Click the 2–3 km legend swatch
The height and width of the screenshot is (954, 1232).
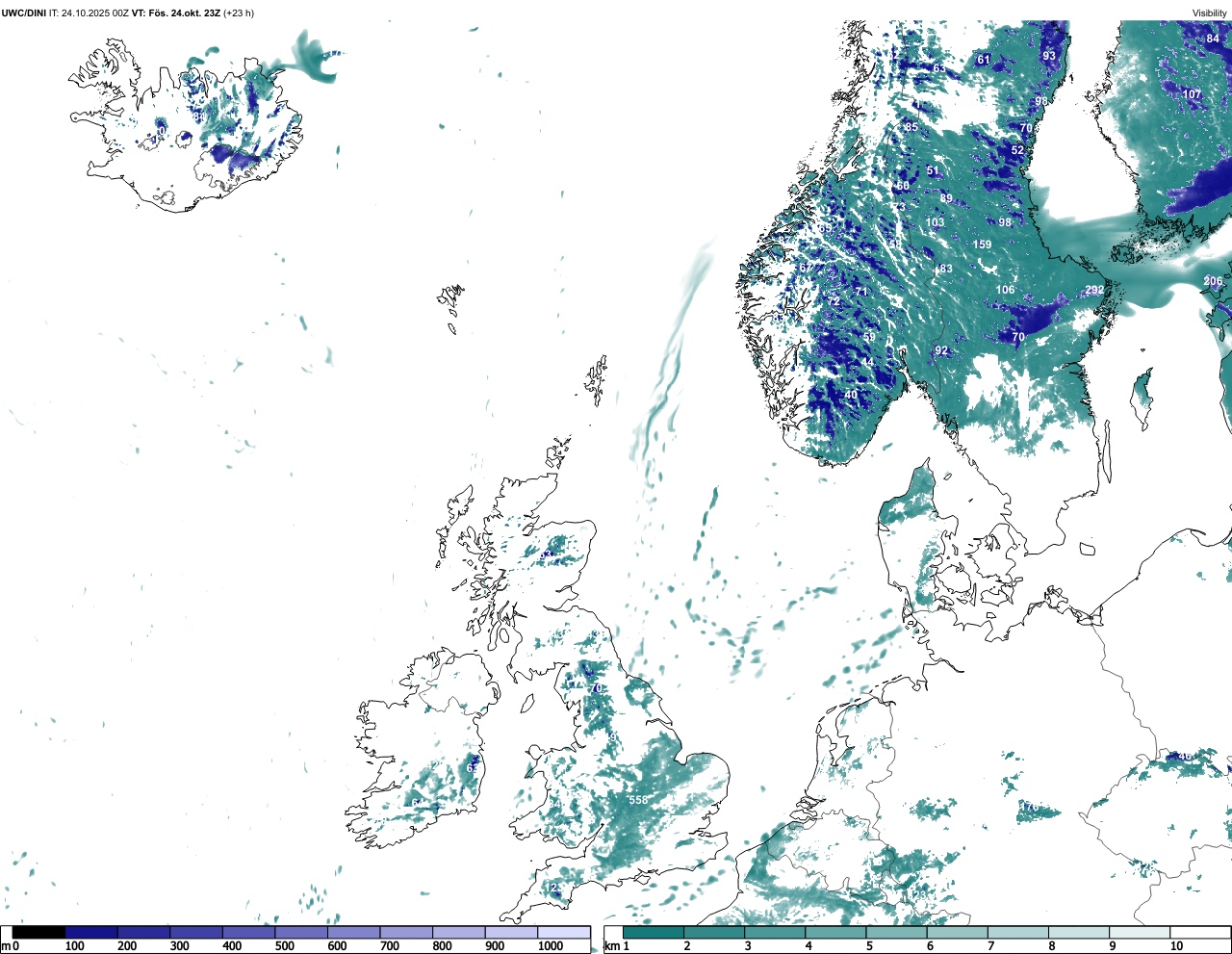[x=714, y=933]
